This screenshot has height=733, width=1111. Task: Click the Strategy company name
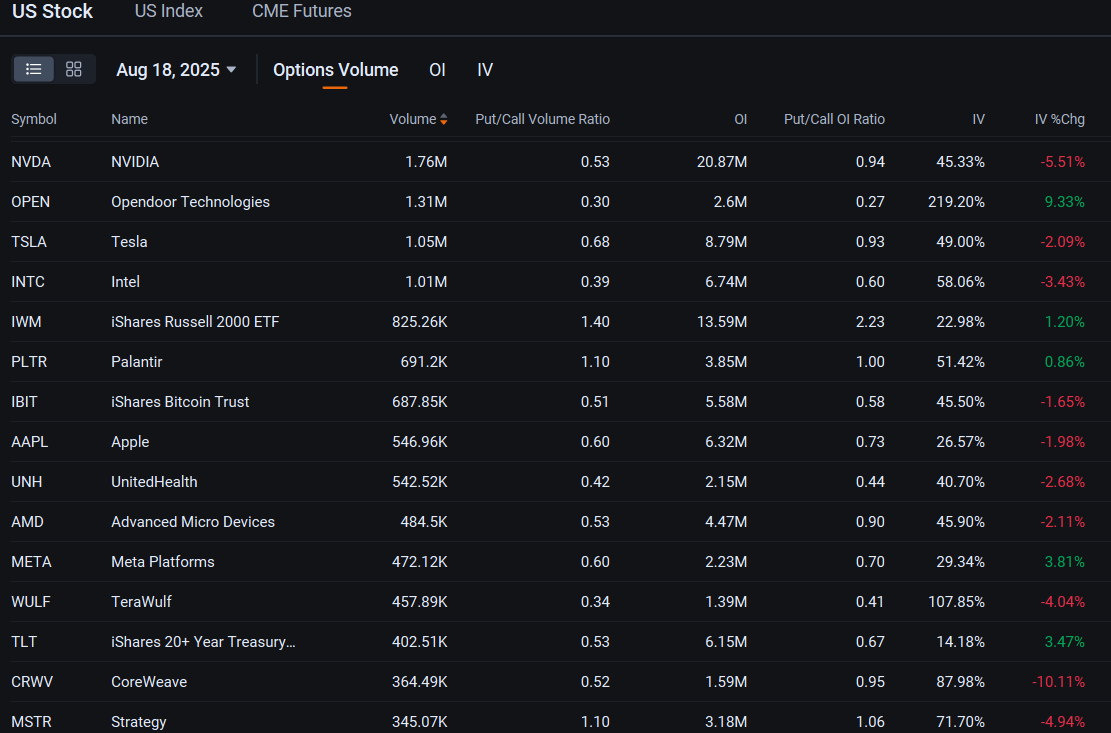(139, 722)
